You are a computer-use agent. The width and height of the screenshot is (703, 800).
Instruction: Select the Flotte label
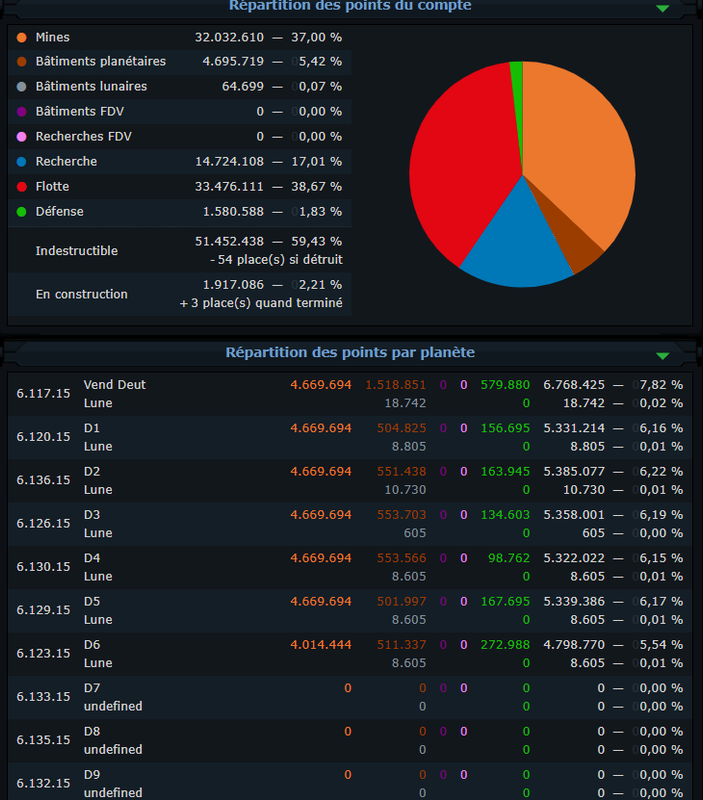[x=53, y=187]
